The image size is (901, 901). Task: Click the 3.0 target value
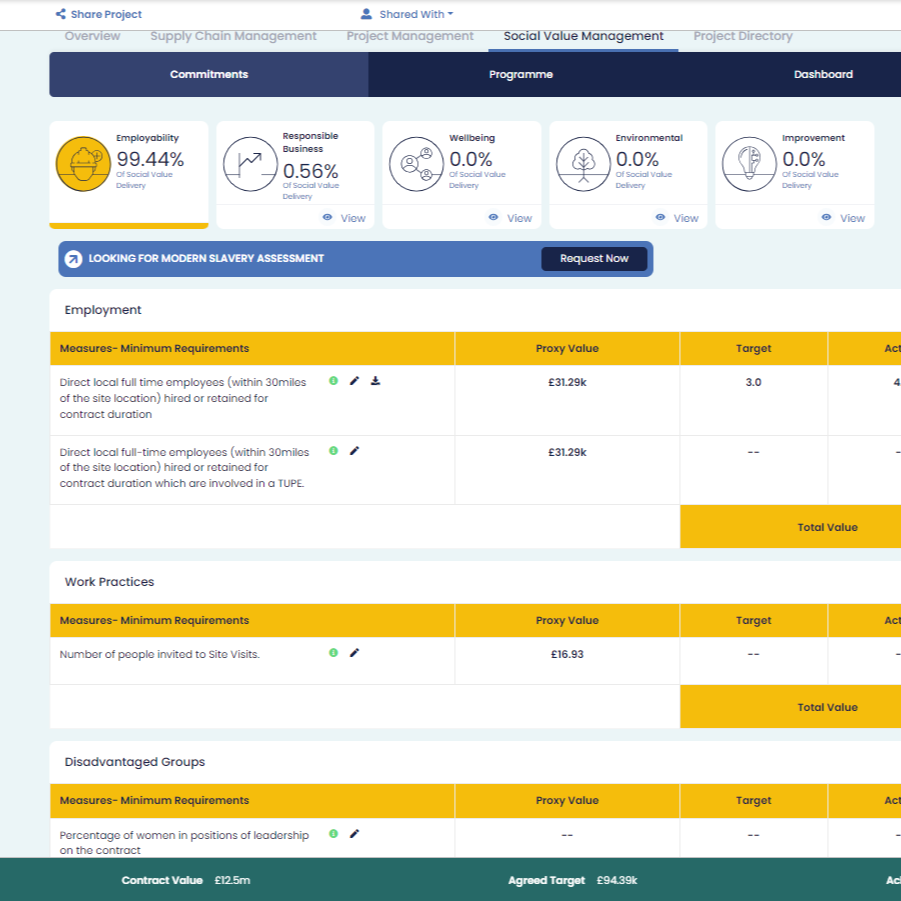pos(753,382)
